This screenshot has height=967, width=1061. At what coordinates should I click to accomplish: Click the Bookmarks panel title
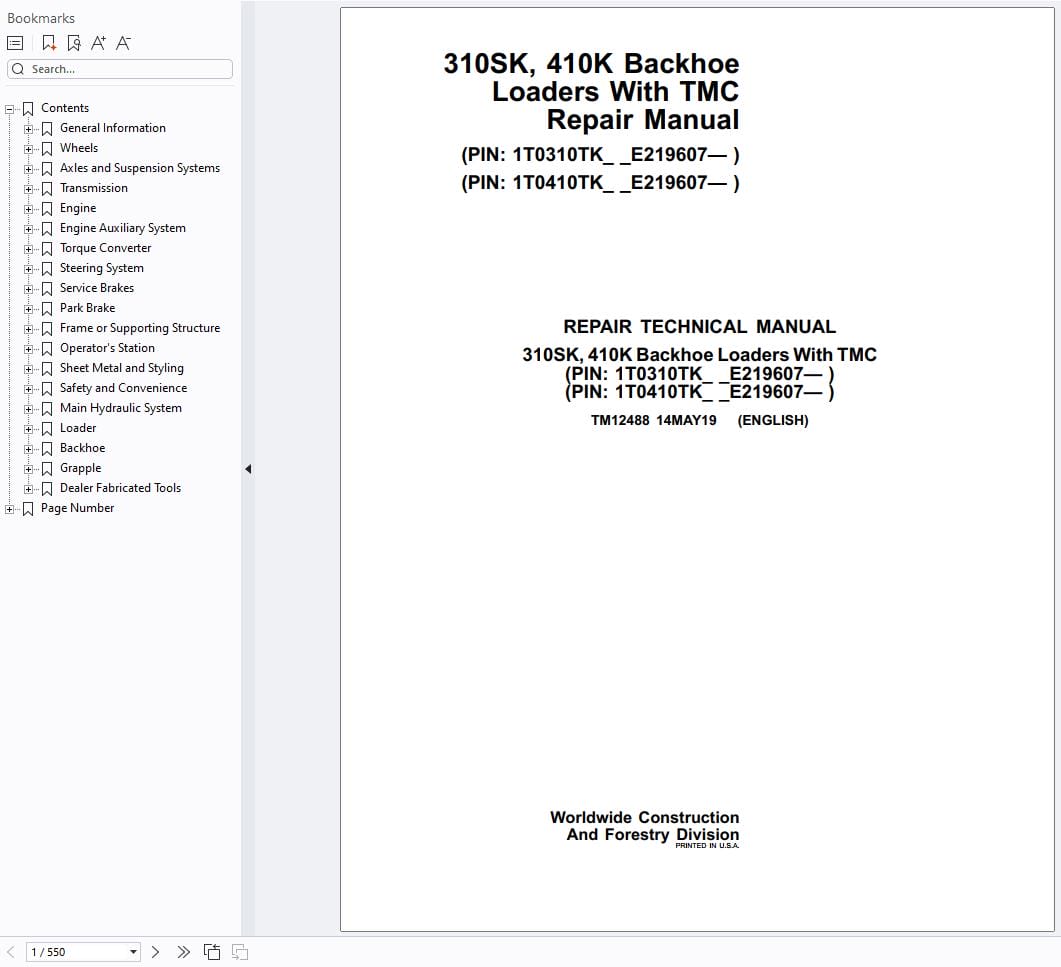tap(41, 18)
